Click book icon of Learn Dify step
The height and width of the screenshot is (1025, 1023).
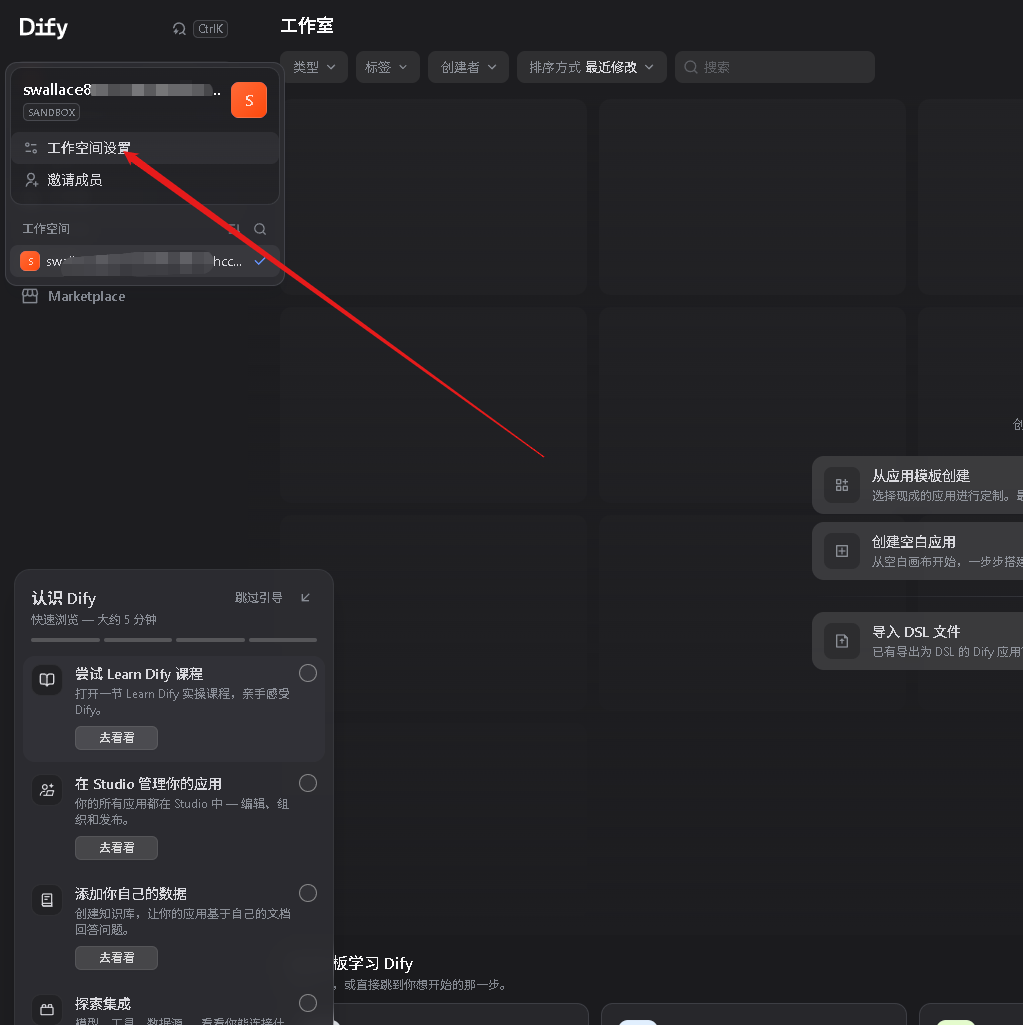(x=47, y=680)
